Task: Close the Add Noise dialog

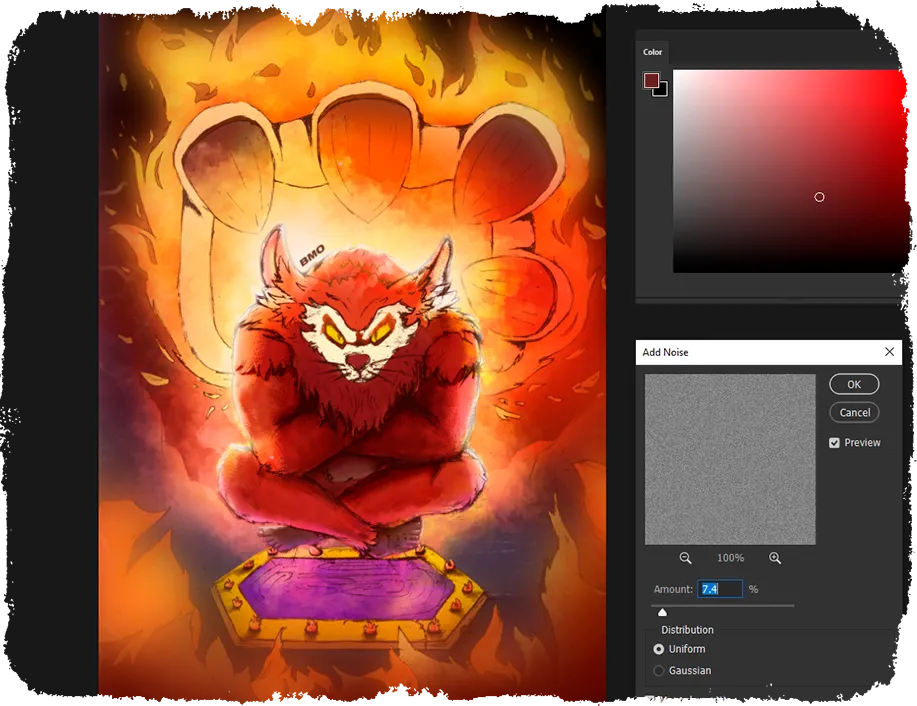Action: click(890, 352)
